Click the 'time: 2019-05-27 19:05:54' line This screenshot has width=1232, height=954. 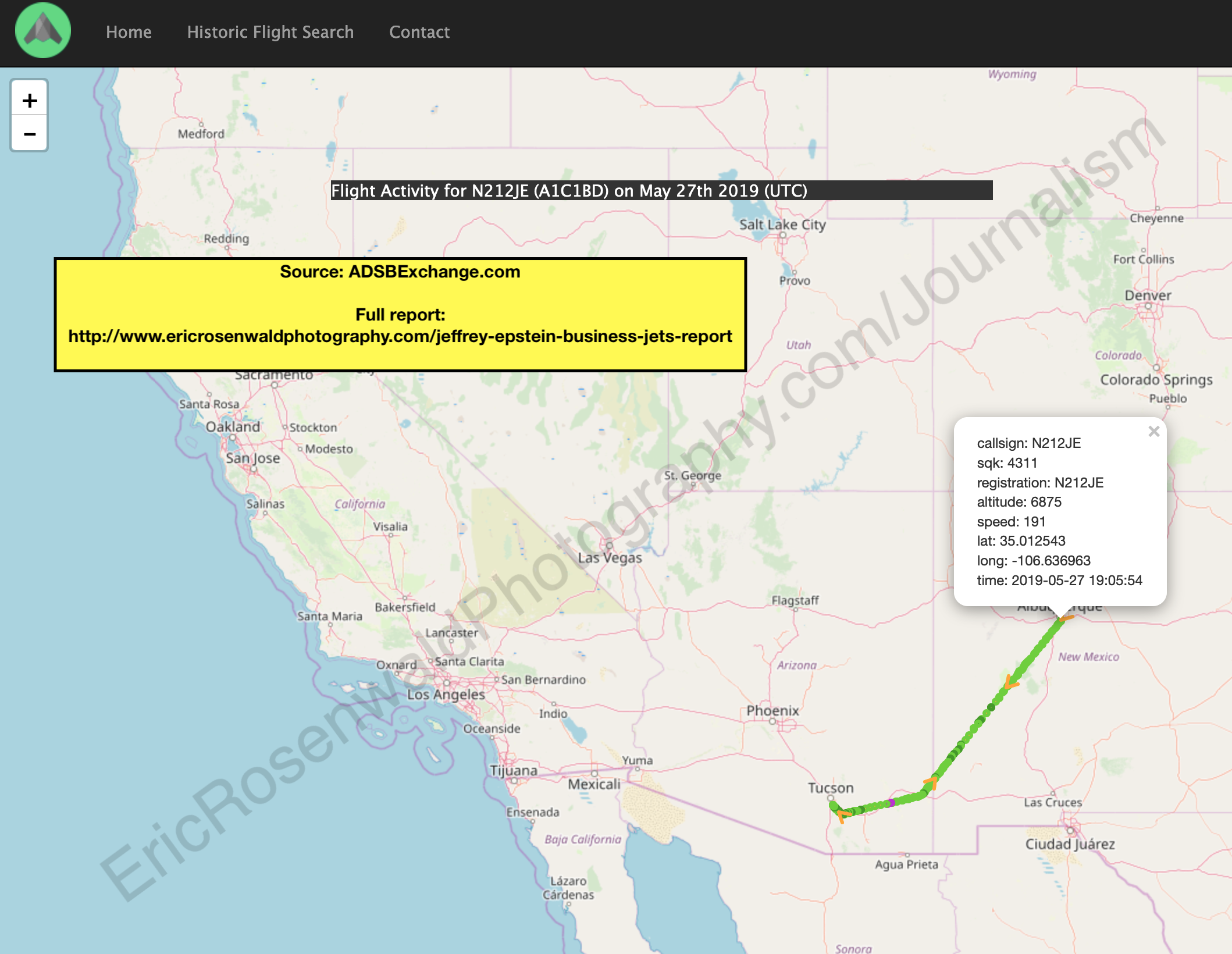pos(1060,581)
